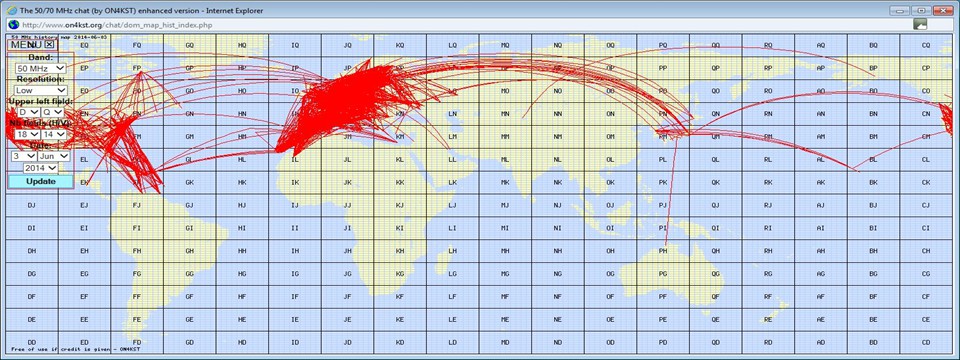960x360 pixels.
Task: Click the KI grid square on Africa
Action: [400, 228]
